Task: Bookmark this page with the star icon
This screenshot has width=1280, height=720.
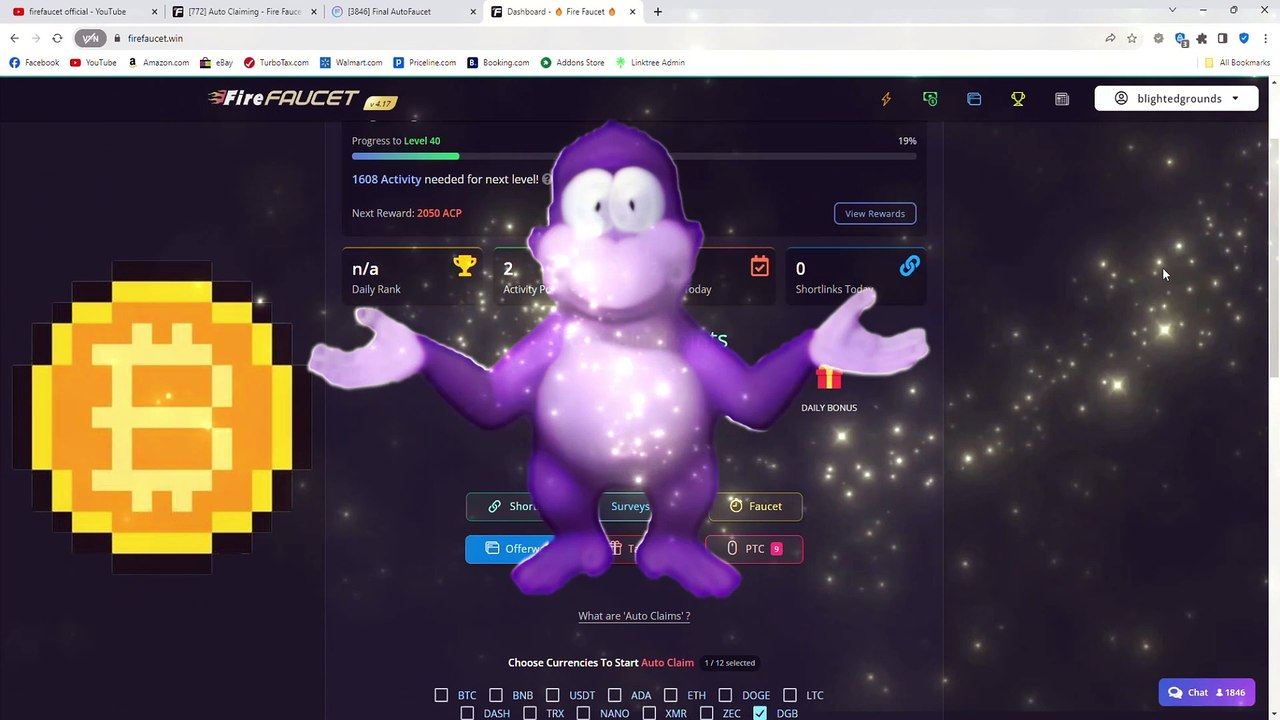Action: pos(1132,38)
